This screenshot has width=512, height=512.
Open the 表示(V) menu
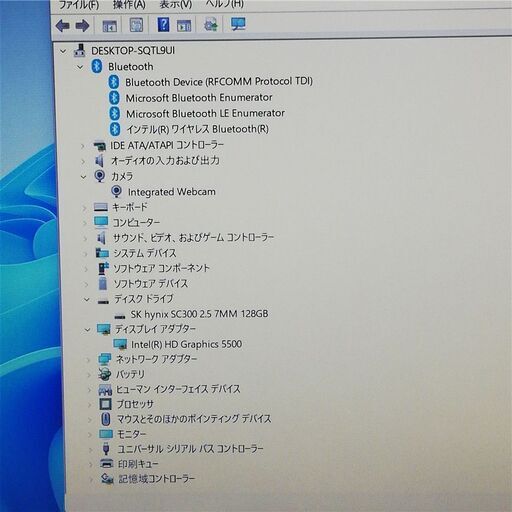pos(176,4)
